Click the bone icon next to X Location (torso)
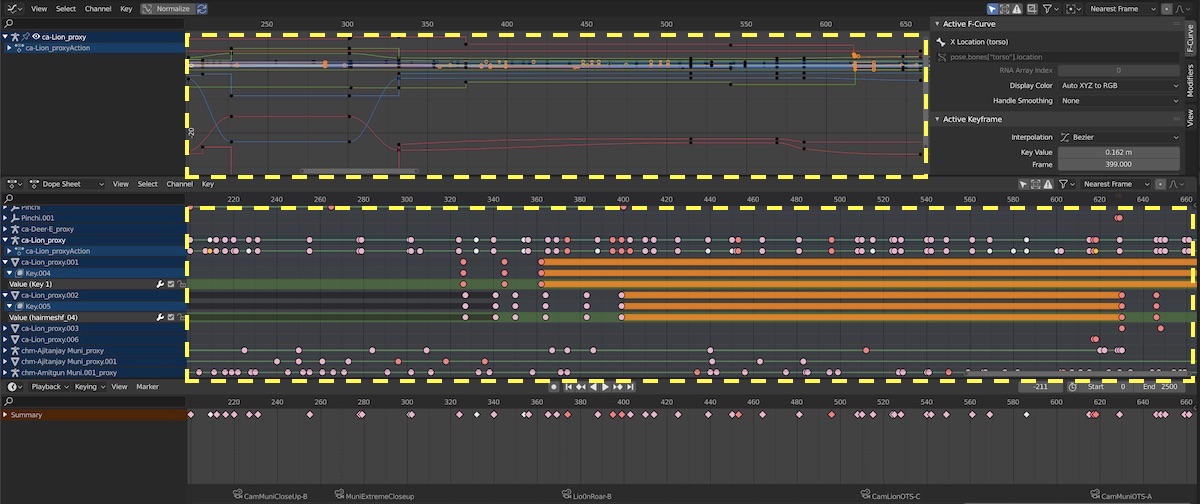The image size is (1200, 504). click(x=939, y=43)
